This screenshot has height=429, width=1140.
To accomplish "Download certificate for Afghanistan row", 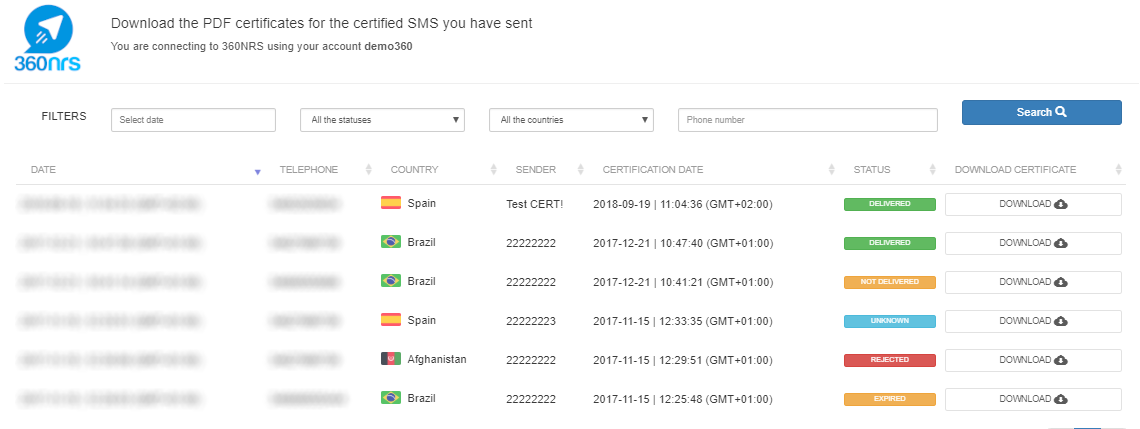I will (x=1033, y=360).
